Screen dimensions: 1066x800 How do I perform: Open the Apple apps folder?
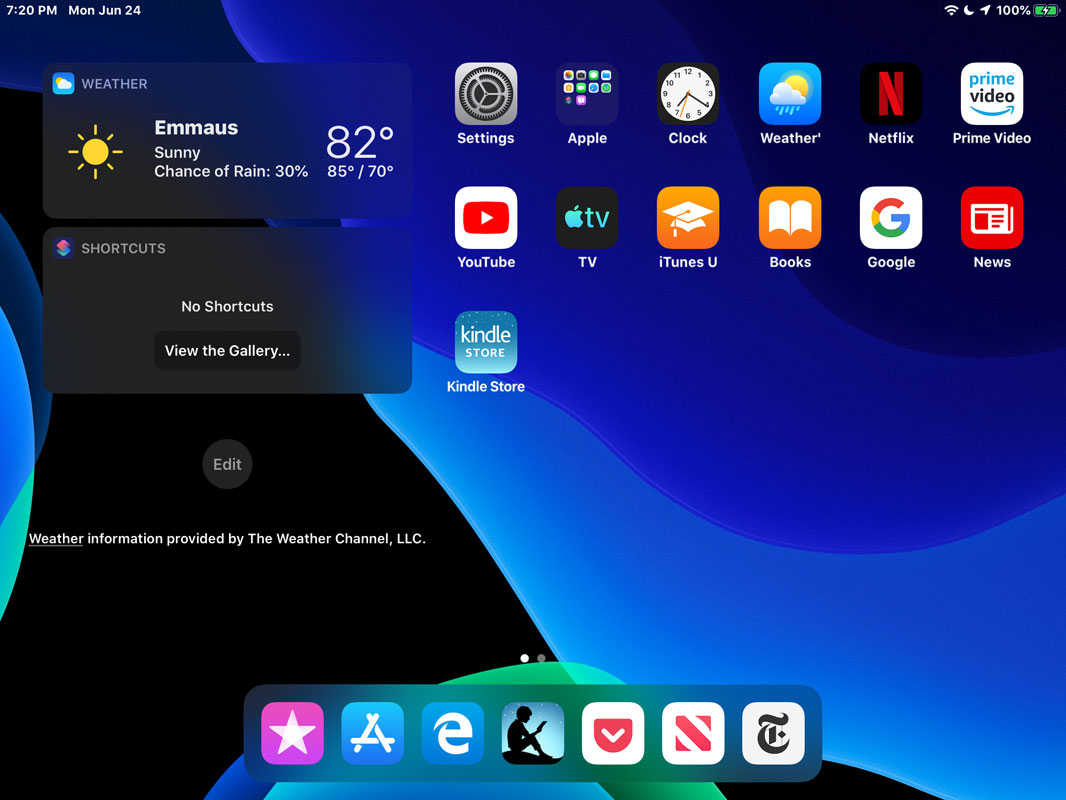pos(587,94)
